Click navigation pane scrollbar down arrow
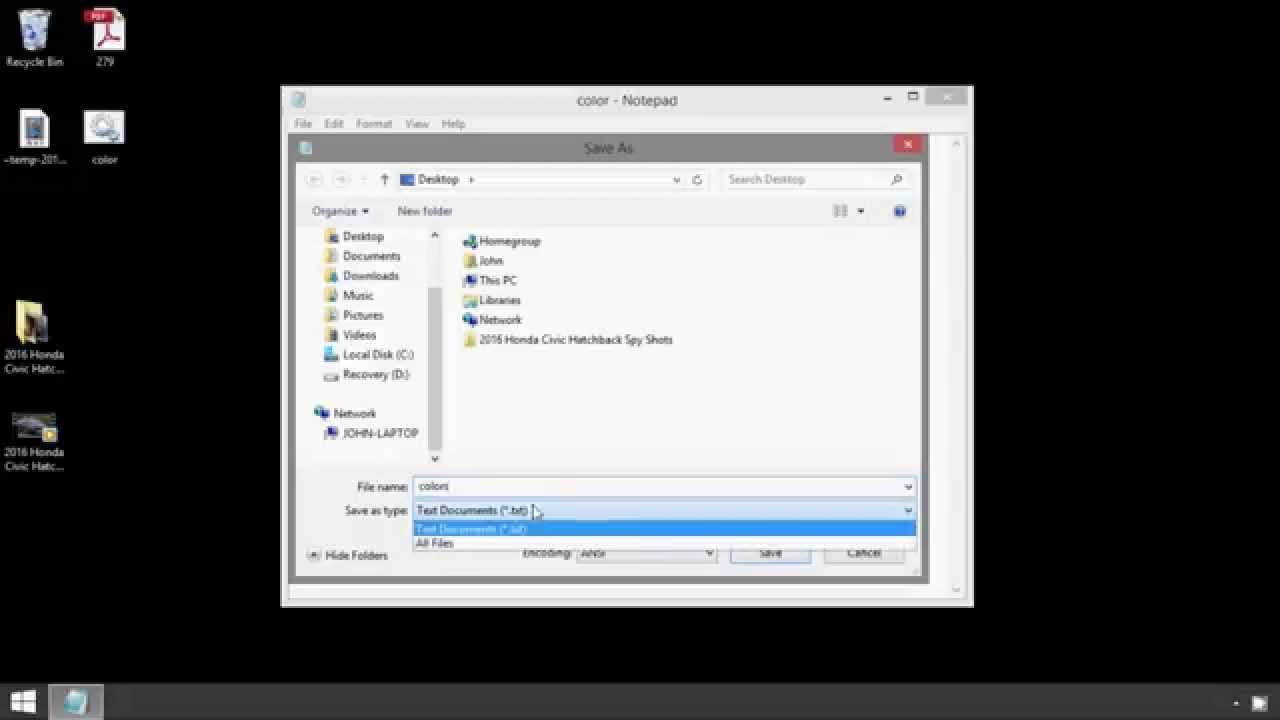The width and height of the screenshot is (1280, 720). 435,458
